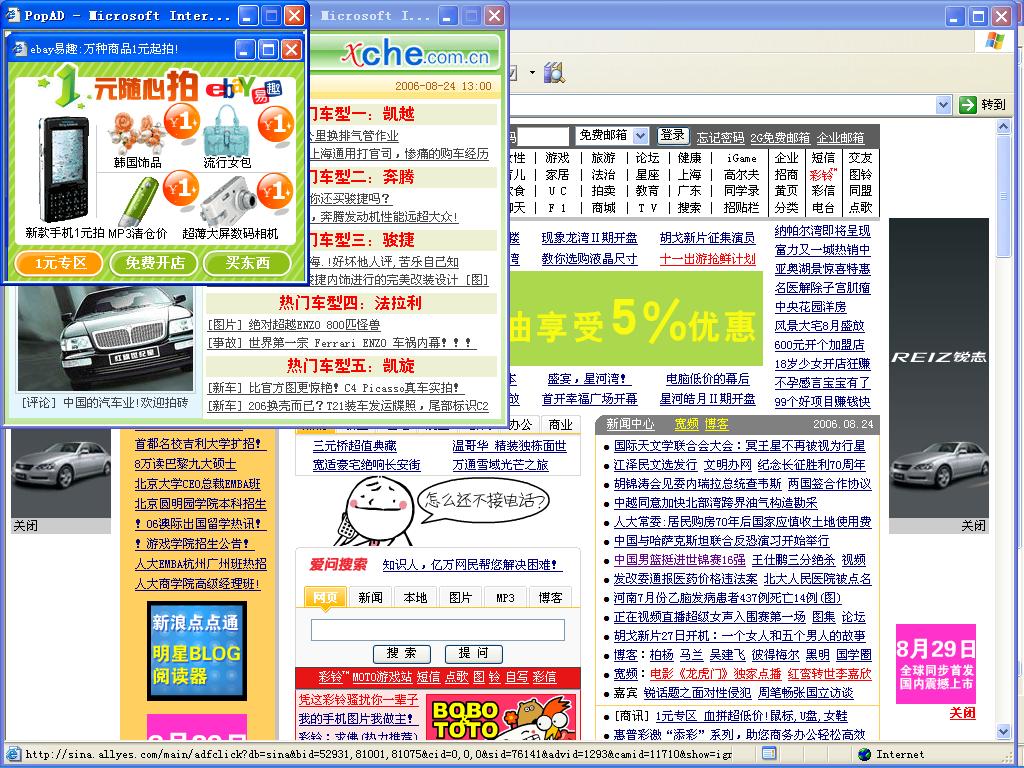Open the 免费邮箱 mail type dropdown
The height and width of the screenshot is (768, 1024).
tap(640, 135)
